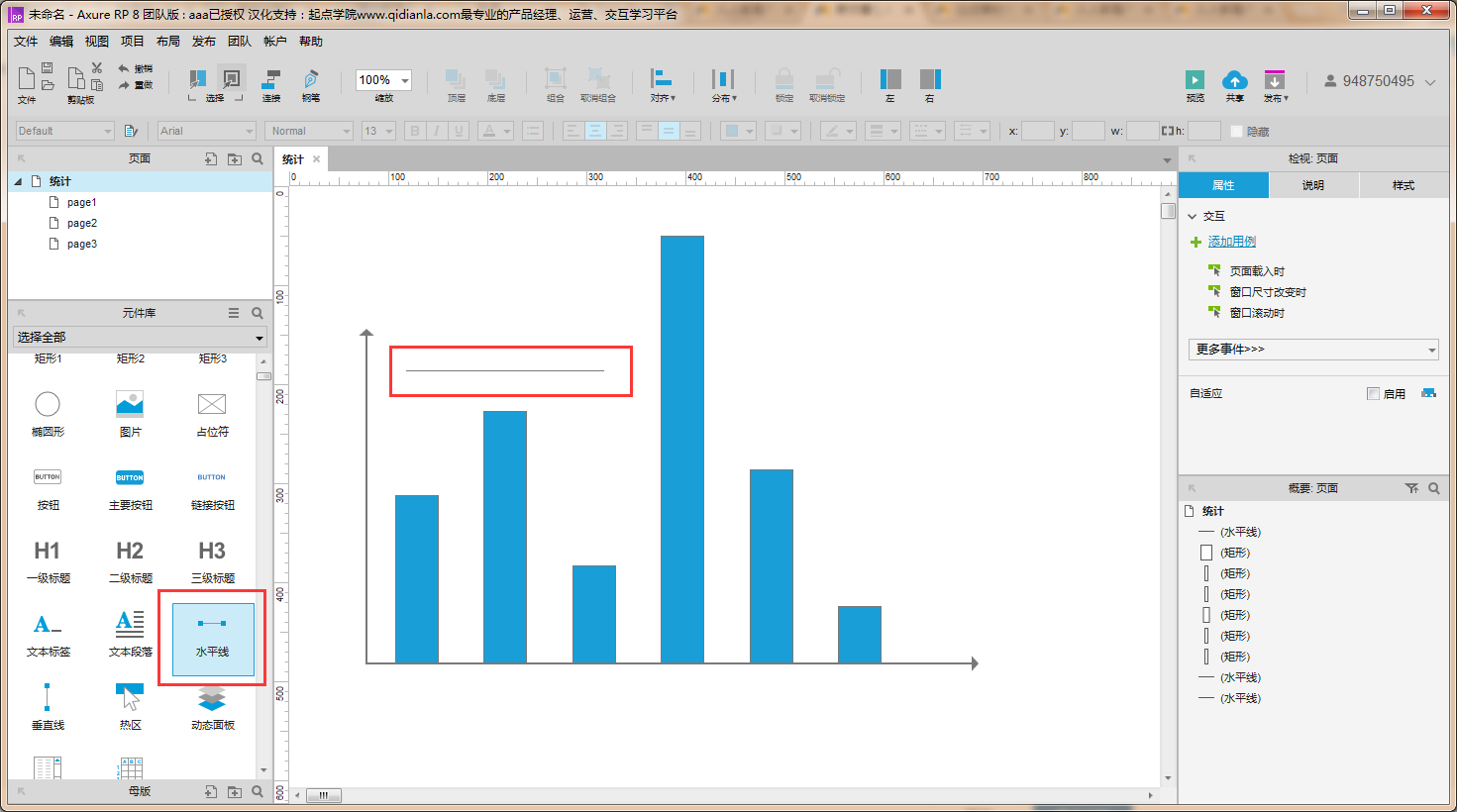Image resolution: width=1457 pixels, height=812 pixels.
Task: Click the redo 重做 arrow
Action: (124, 85)
